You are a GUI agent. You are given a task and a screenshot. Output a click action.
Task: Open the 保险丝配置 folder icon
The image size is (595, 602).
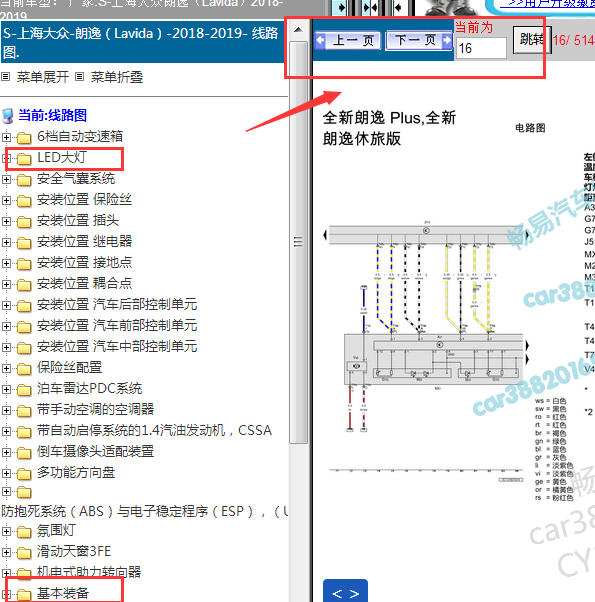coord(24,369)
